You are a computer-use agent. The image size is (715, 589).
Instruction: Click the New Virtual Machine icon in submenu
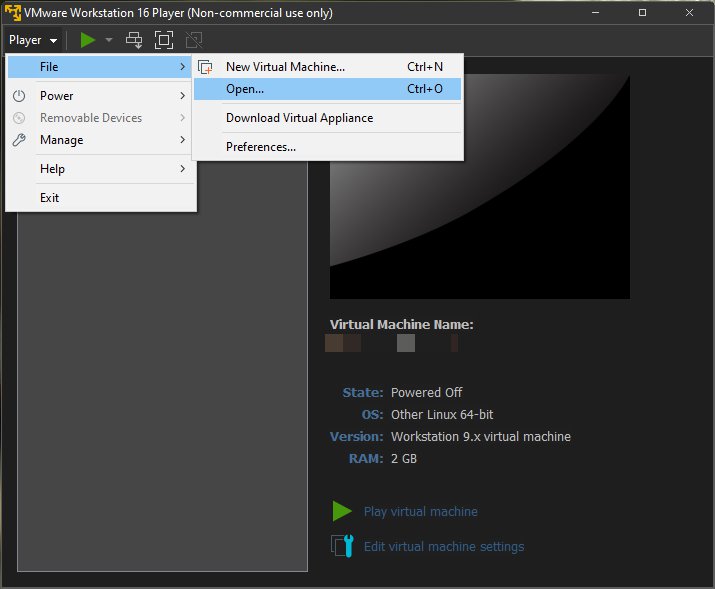(206, 67)
